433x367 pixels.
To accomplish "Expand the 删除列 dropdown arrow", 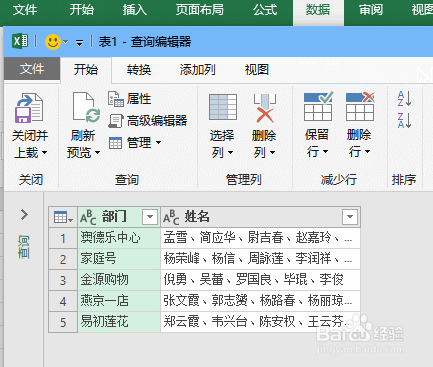I will click(x=273, y=153).
